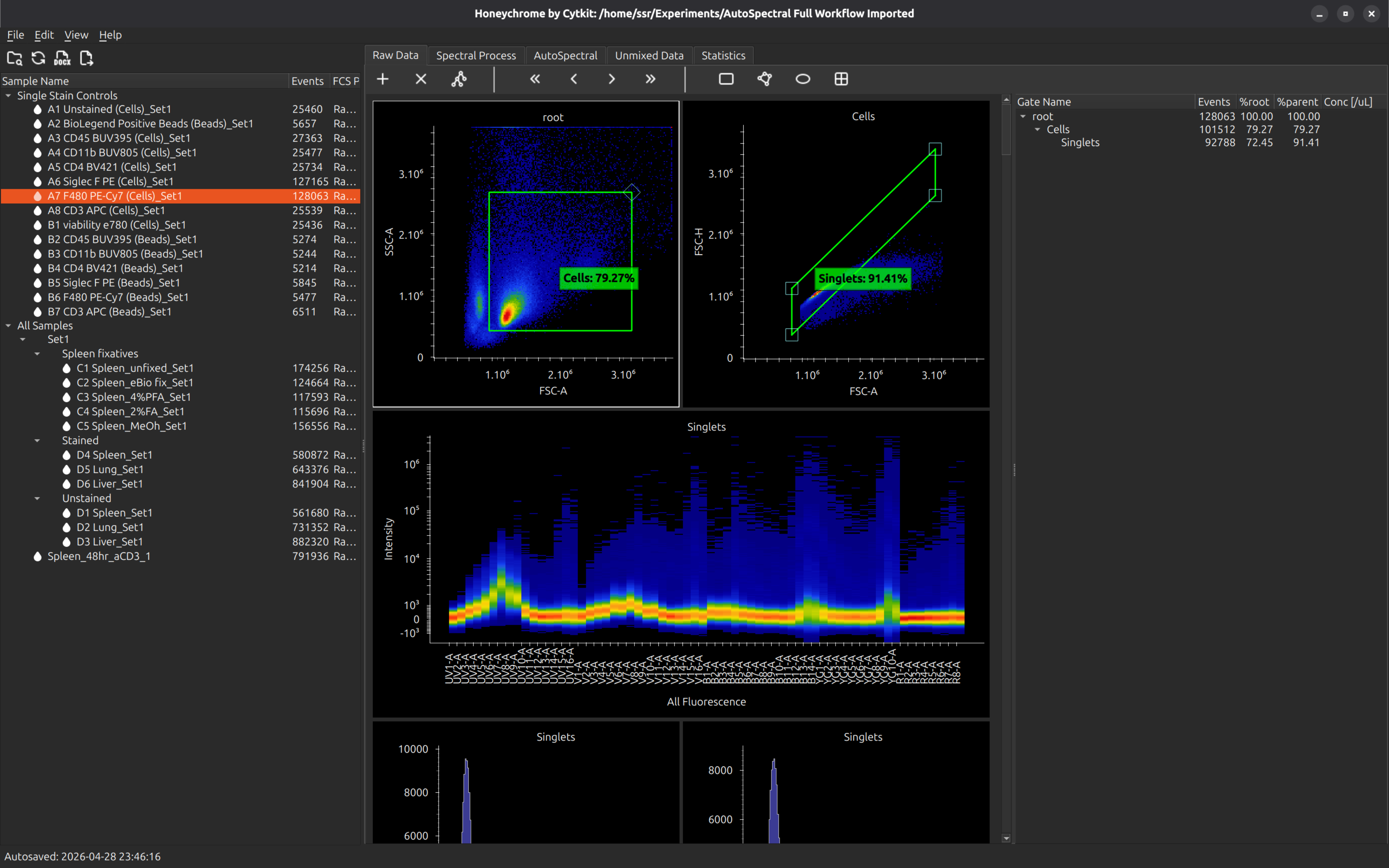Select sample C5 Spleen_MeOh_Set1
This screenshot has width=1389, height=868.
click(x=180, y=426)
